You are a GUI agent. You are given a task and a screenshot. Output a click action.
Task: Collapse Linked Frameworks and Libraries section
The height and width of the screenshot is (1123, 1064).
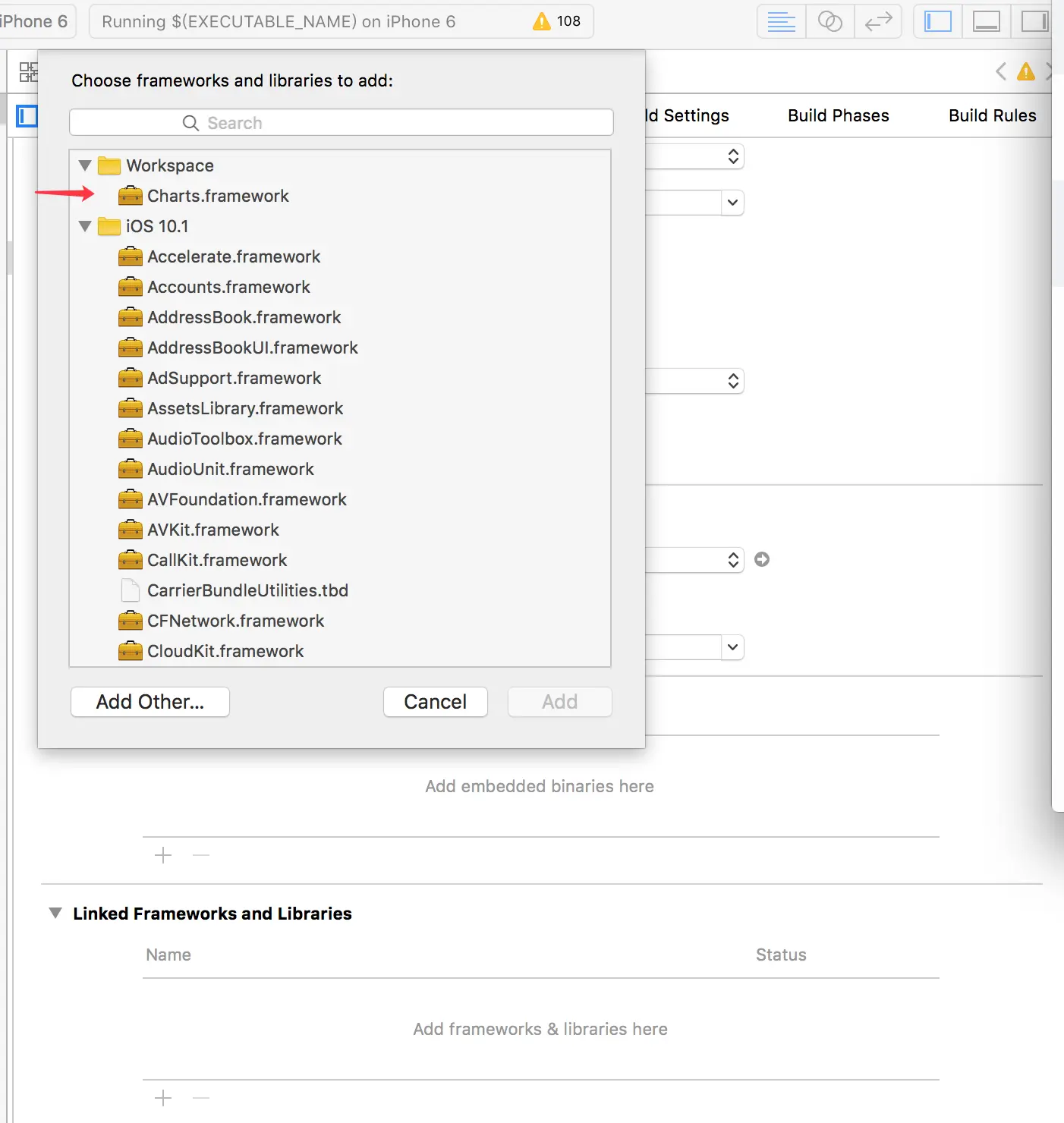click(55, 913)
